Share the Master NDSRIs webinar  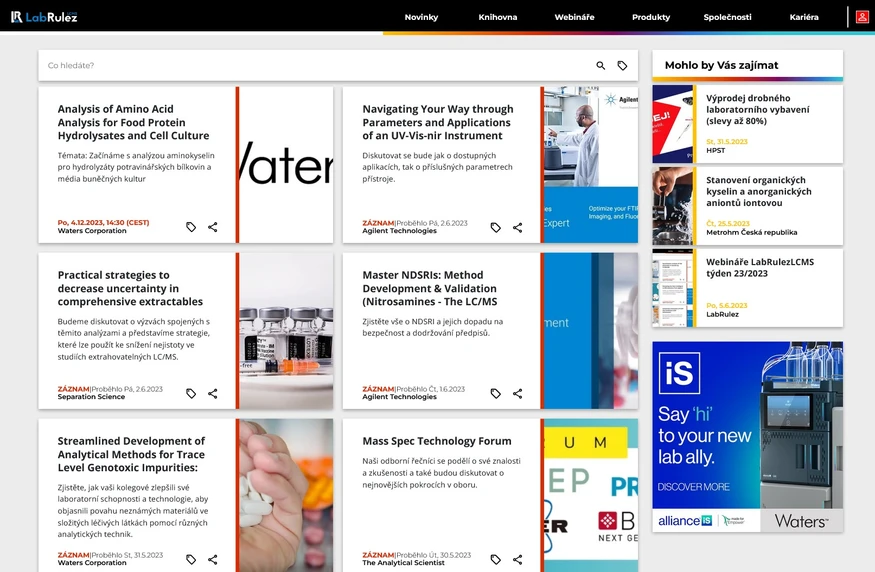coord(517,393)
